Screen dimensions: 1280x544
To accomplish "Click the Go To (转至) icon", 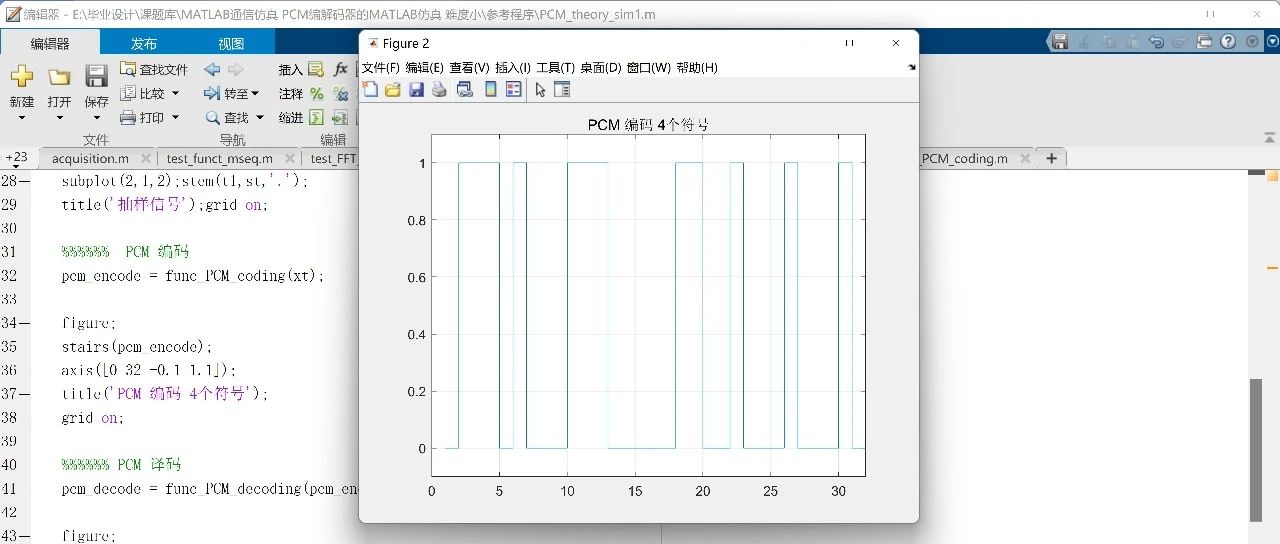I will click(x=212, y=93).
